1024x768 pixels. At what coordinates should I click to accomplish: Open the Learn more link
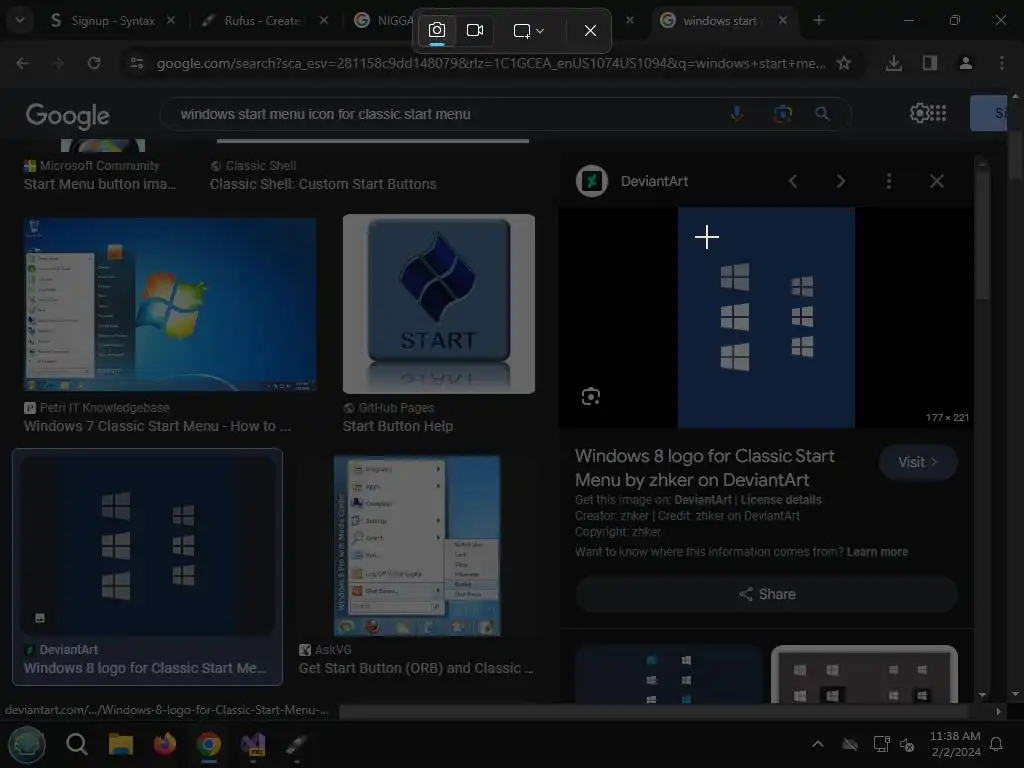pyautogui.click(x=877, y=552)
